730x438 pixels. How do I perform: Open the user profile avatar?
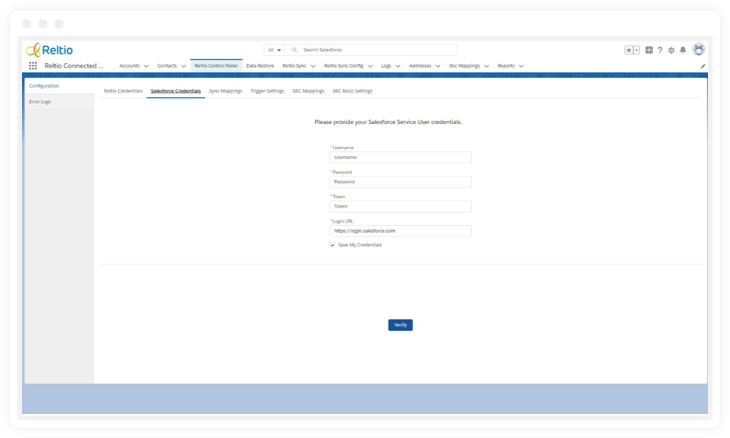click(698, 49)
